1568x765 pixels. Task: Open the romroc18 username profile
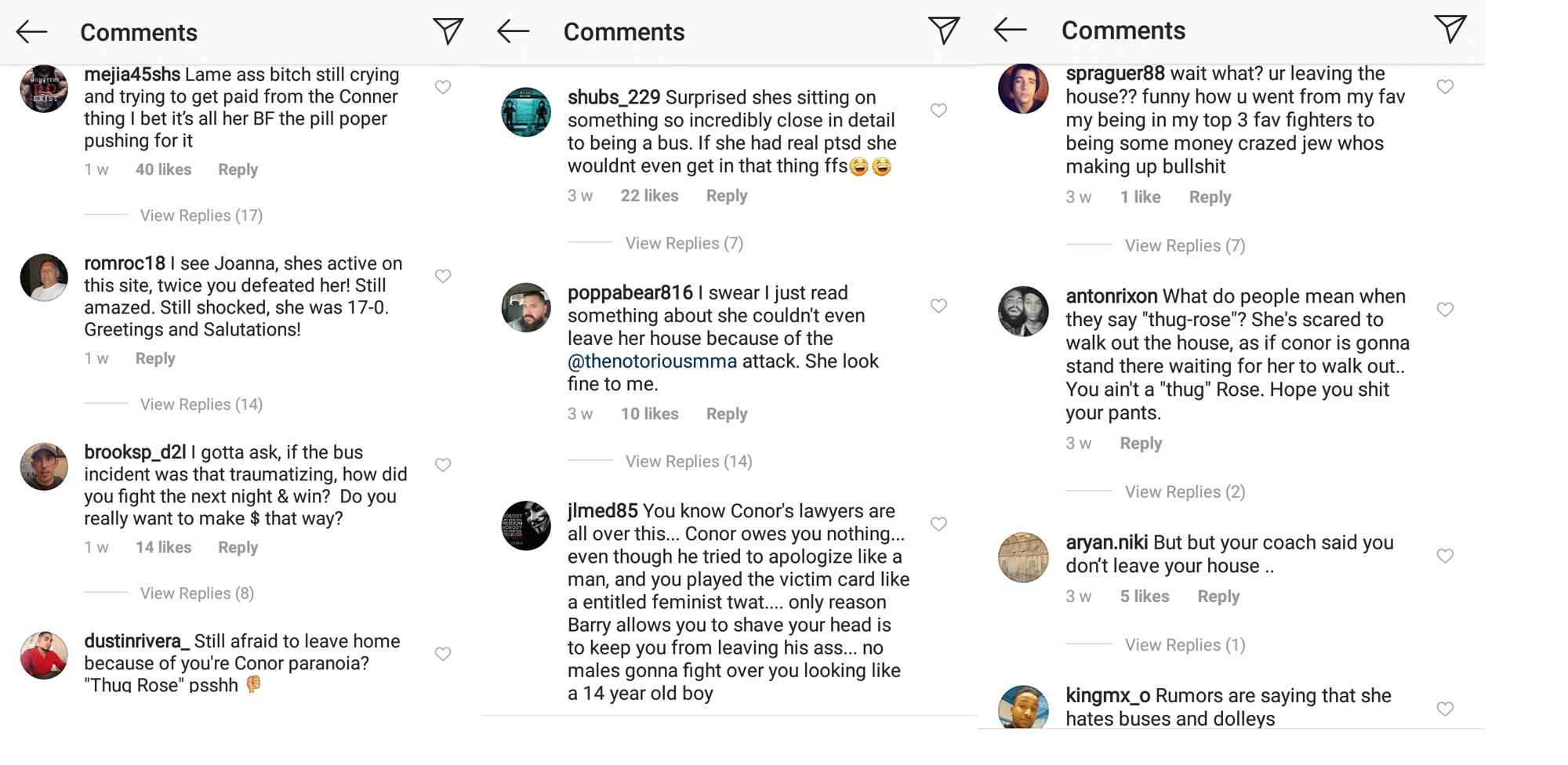(125, 263)
